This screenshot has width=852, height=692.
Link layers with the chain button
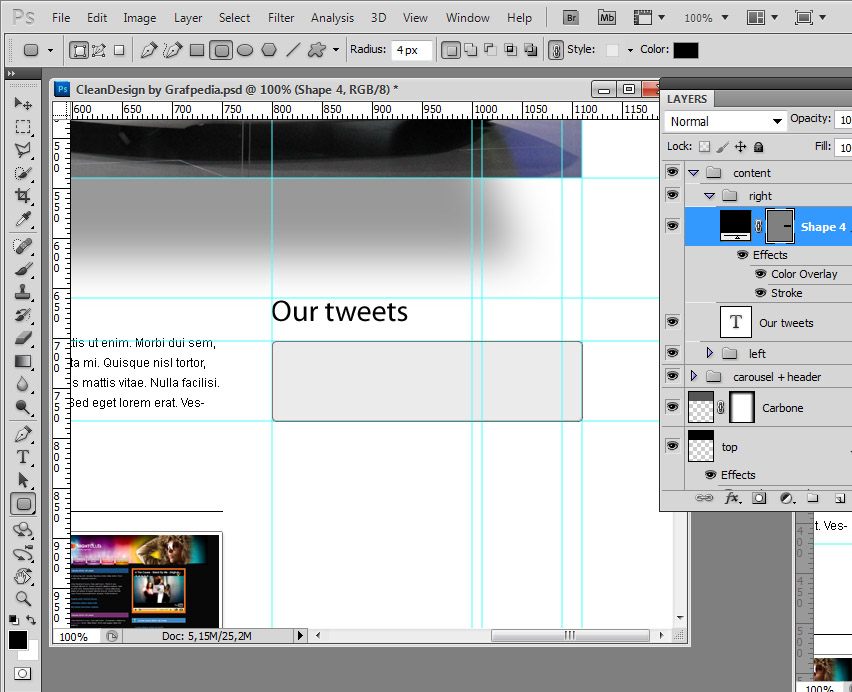[x=704, y=498]
